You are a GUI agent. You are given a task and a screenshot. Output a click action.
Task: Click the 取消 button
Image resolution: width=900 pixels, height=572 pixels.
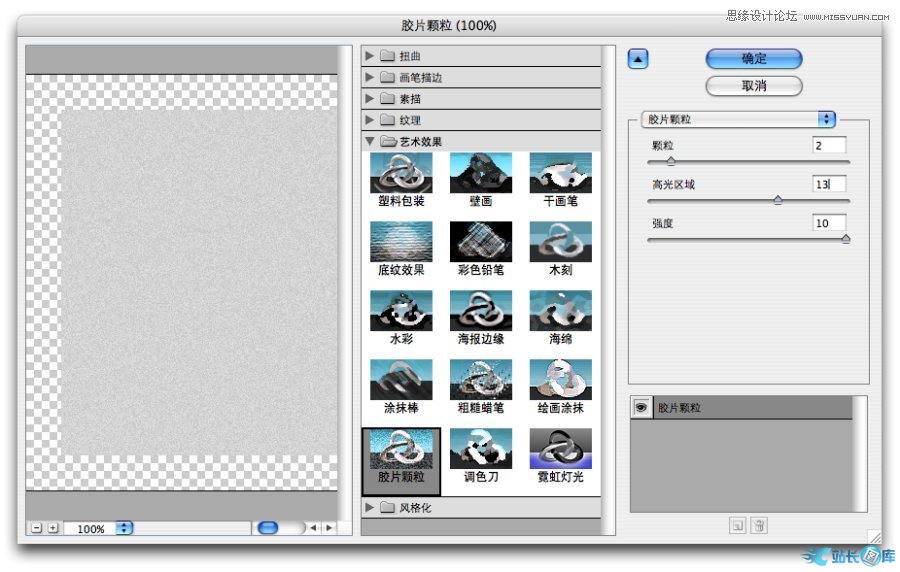754,86
